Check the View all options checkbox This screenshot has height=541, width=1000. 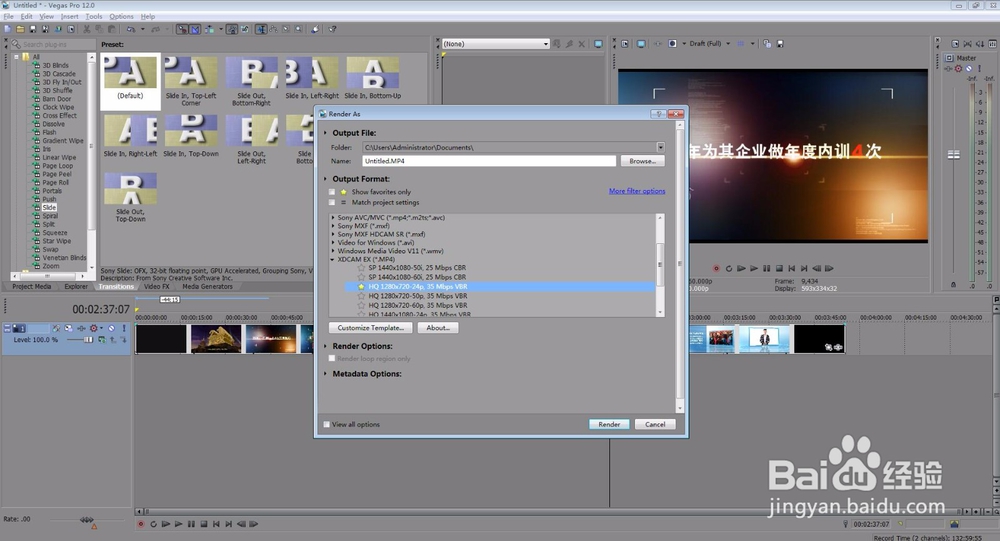point(327,424)
